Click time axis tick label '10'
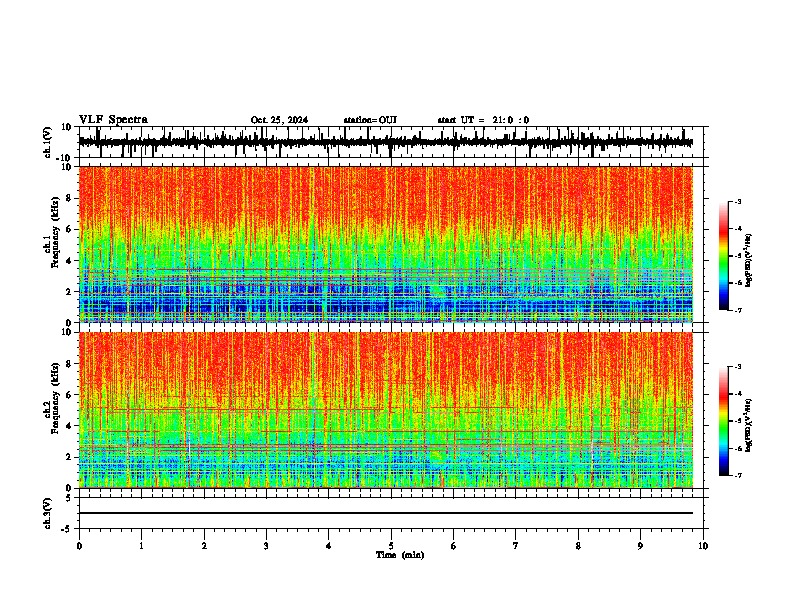 [703, 546]
